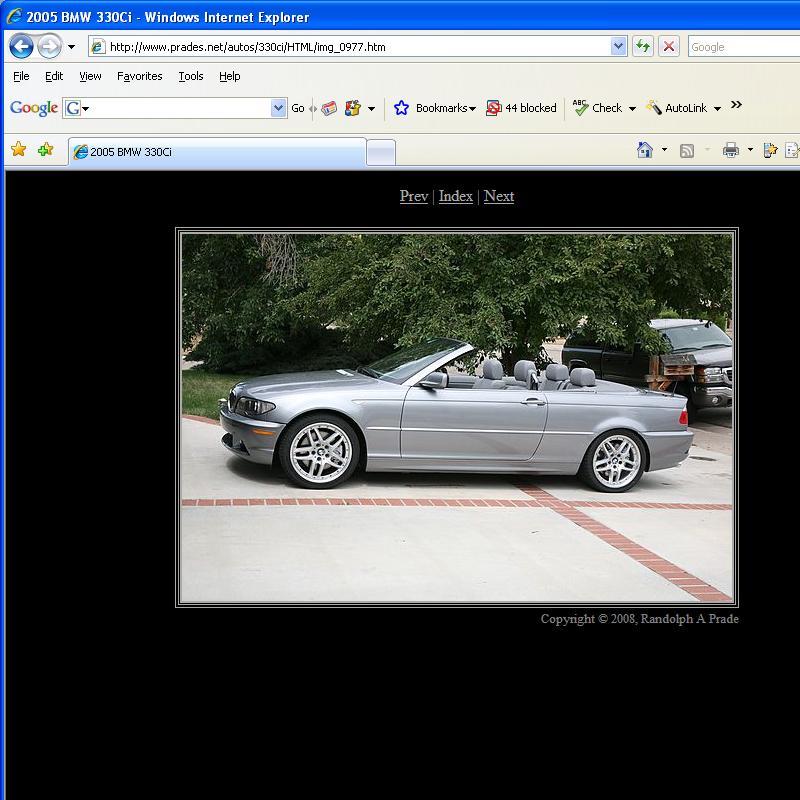Click the Copyright 2008 Randolph A Prade text

pos(639,619)
